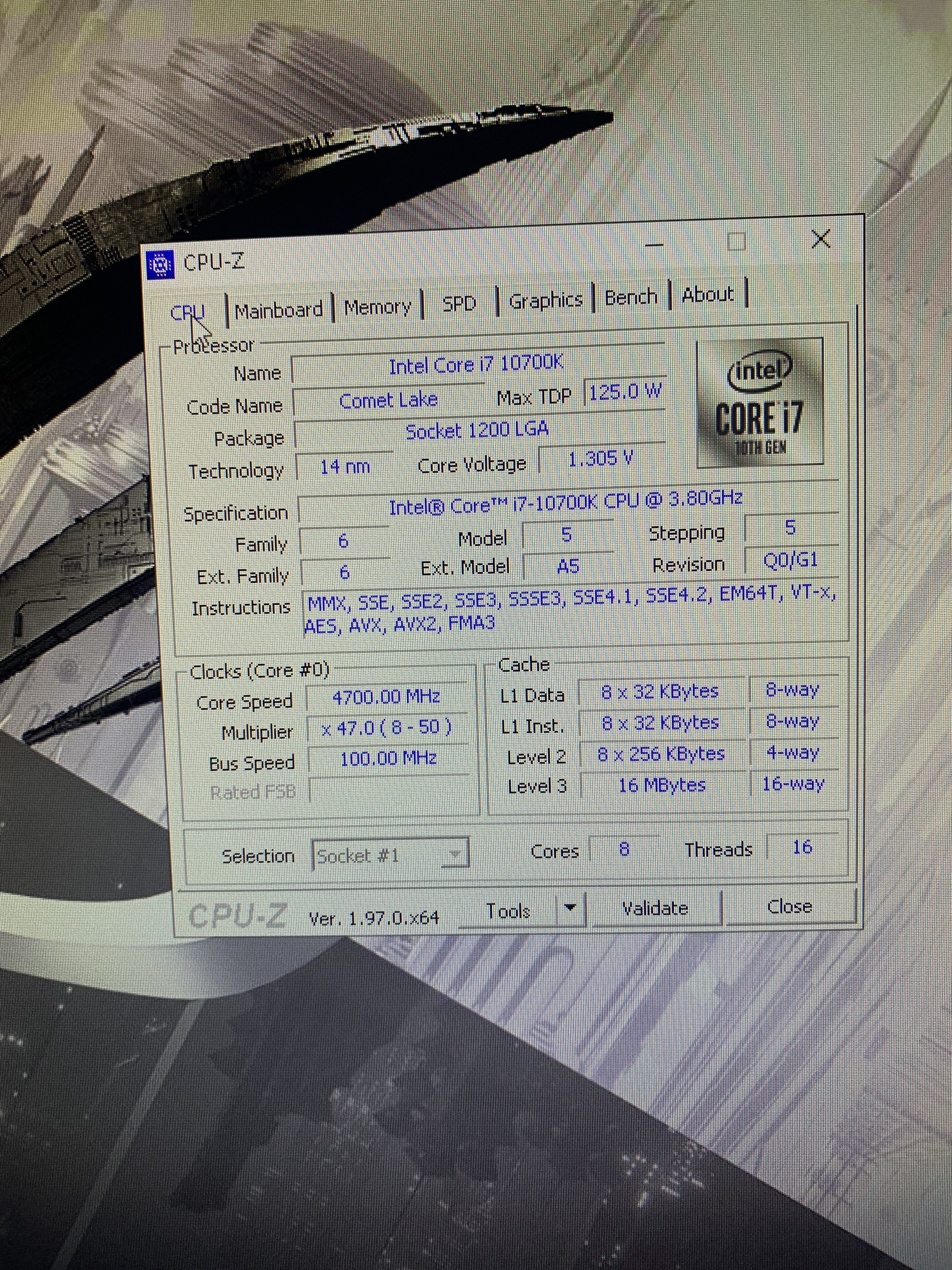Open the CPU tab

188,313
